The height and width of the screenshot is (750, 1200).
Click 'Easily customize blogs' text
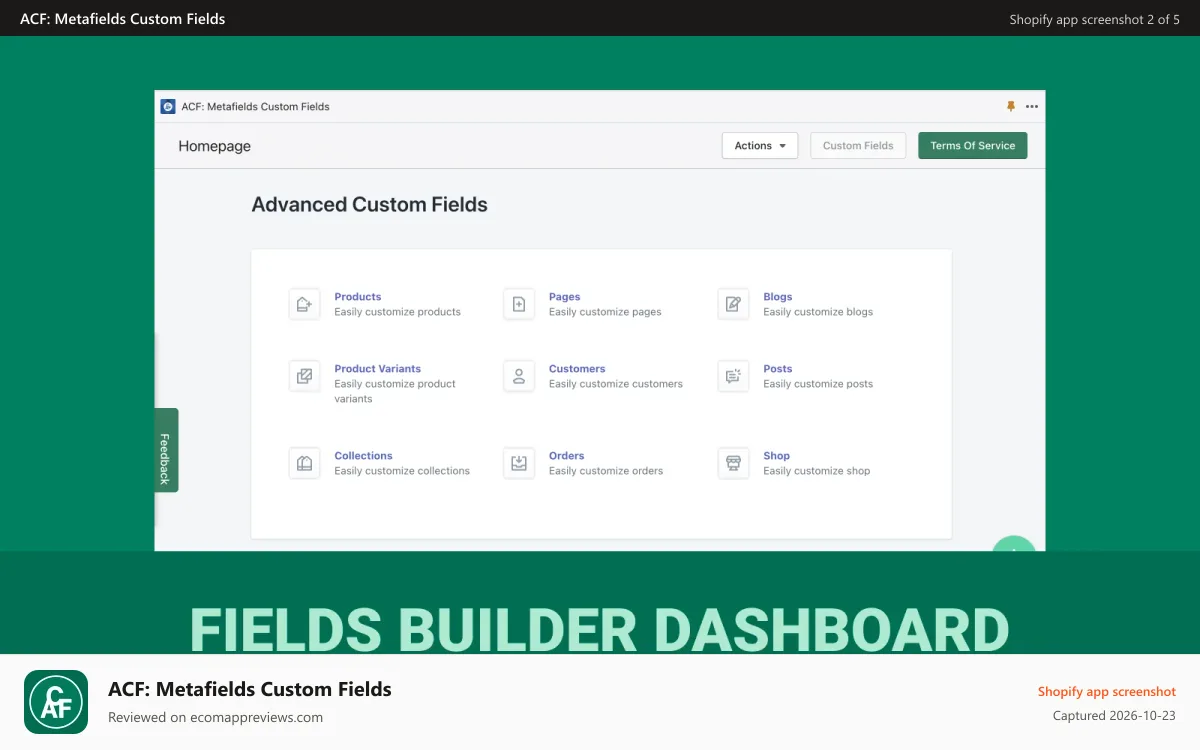[818, 312]
